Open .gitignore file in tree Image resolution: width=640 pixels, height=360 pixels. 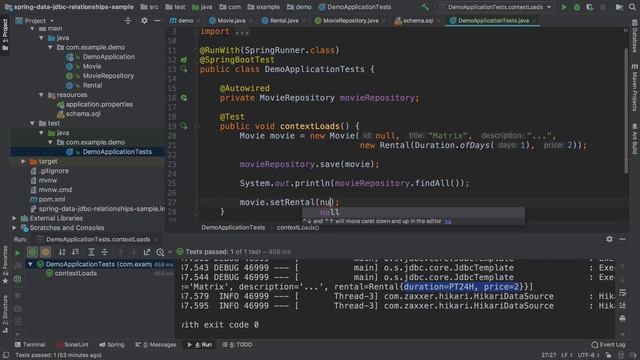tap(53, 171)
